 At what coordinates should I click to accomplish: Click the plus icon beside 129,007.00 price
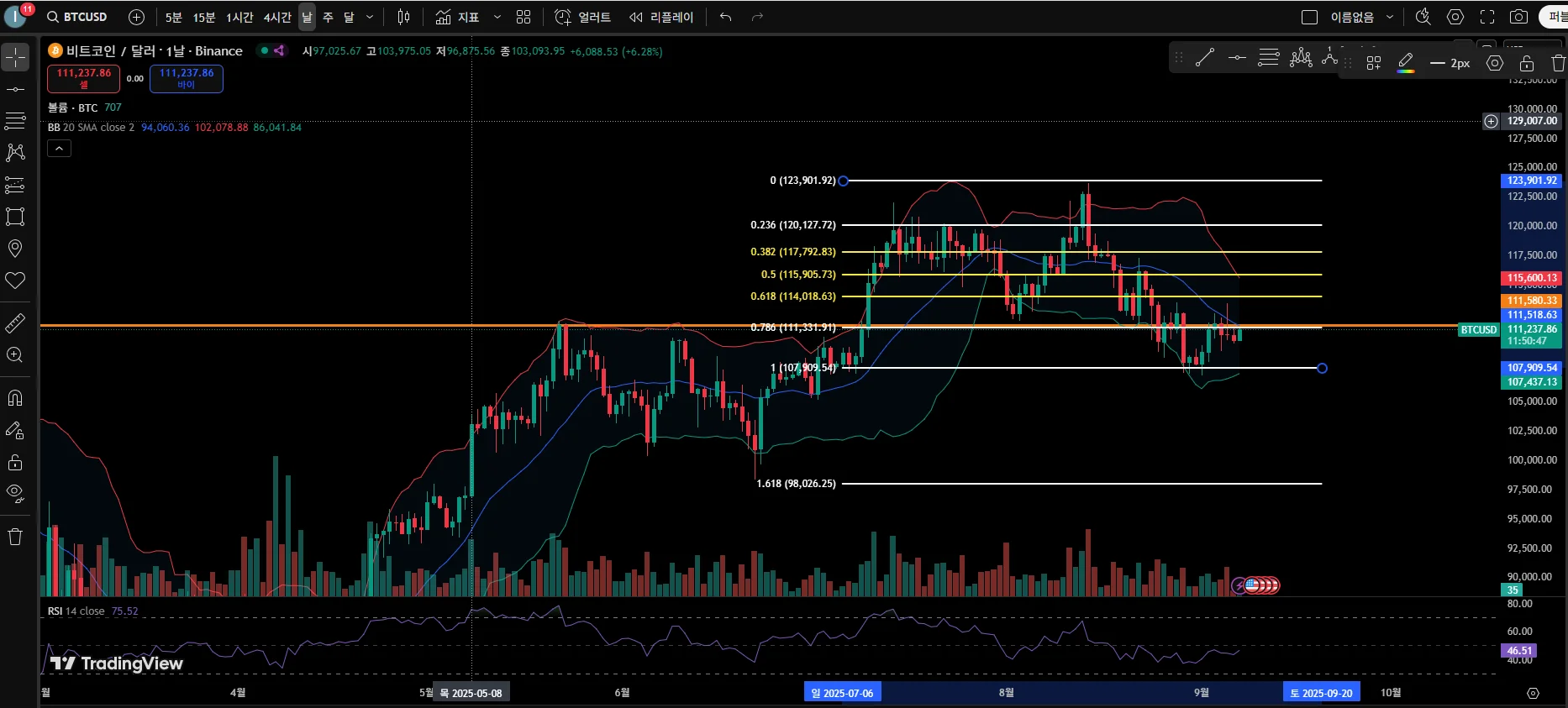[x=1491, y=121]
